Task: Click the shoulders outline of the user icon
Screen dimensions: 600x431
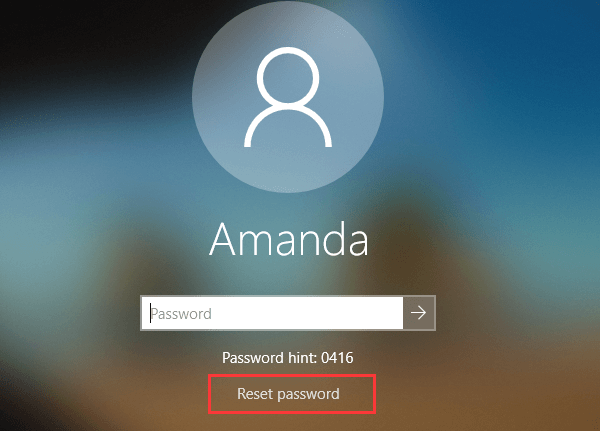Action: [x=288, y=126]
